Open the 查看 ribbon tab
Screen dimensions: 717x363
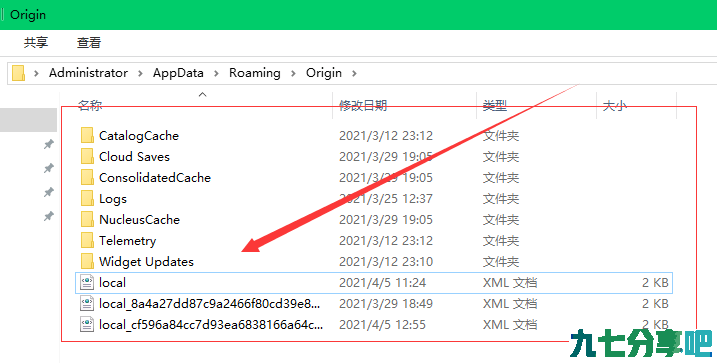tap(89, 43)
